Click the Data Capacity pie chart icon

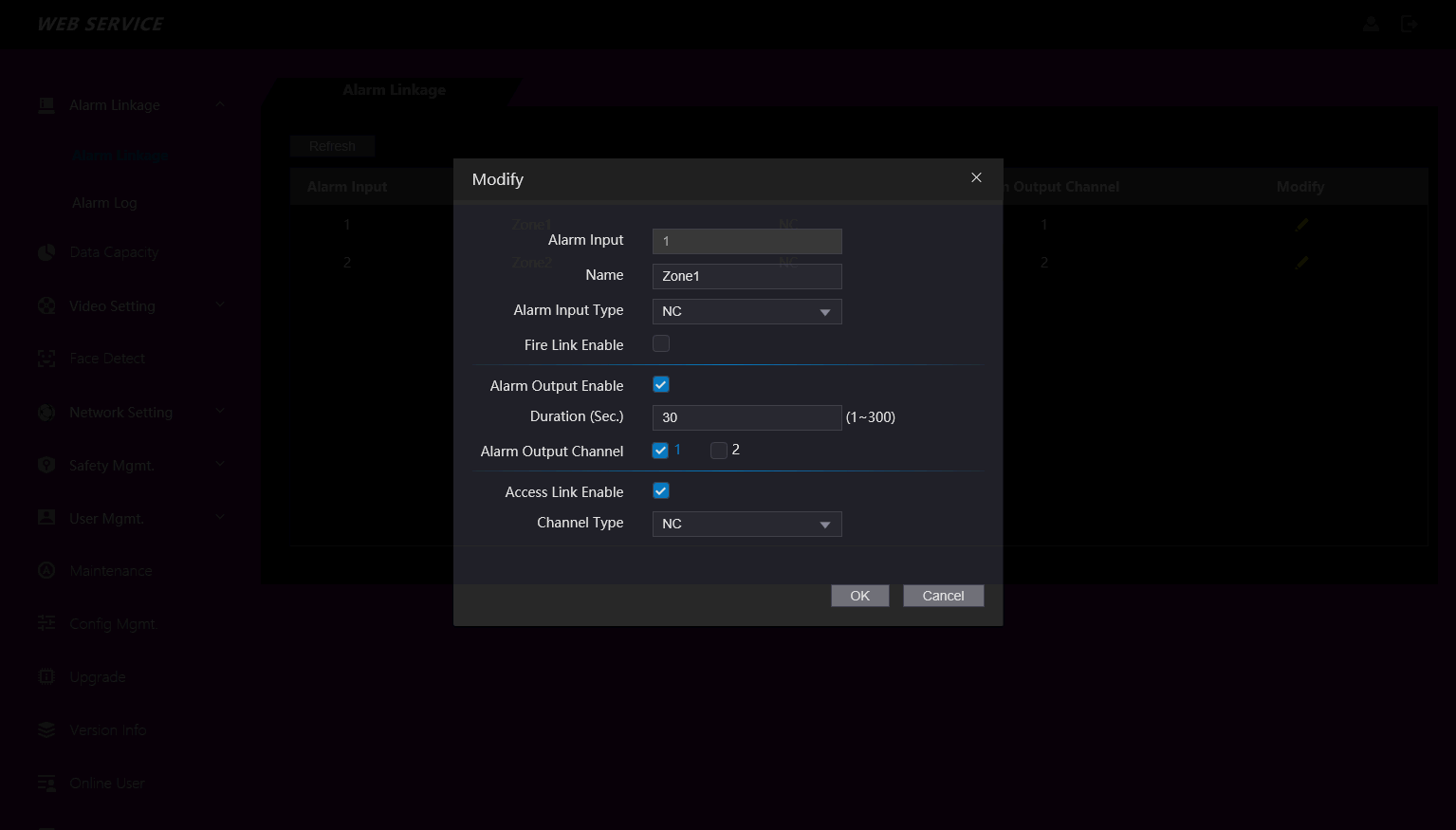[x=46, y=252]
